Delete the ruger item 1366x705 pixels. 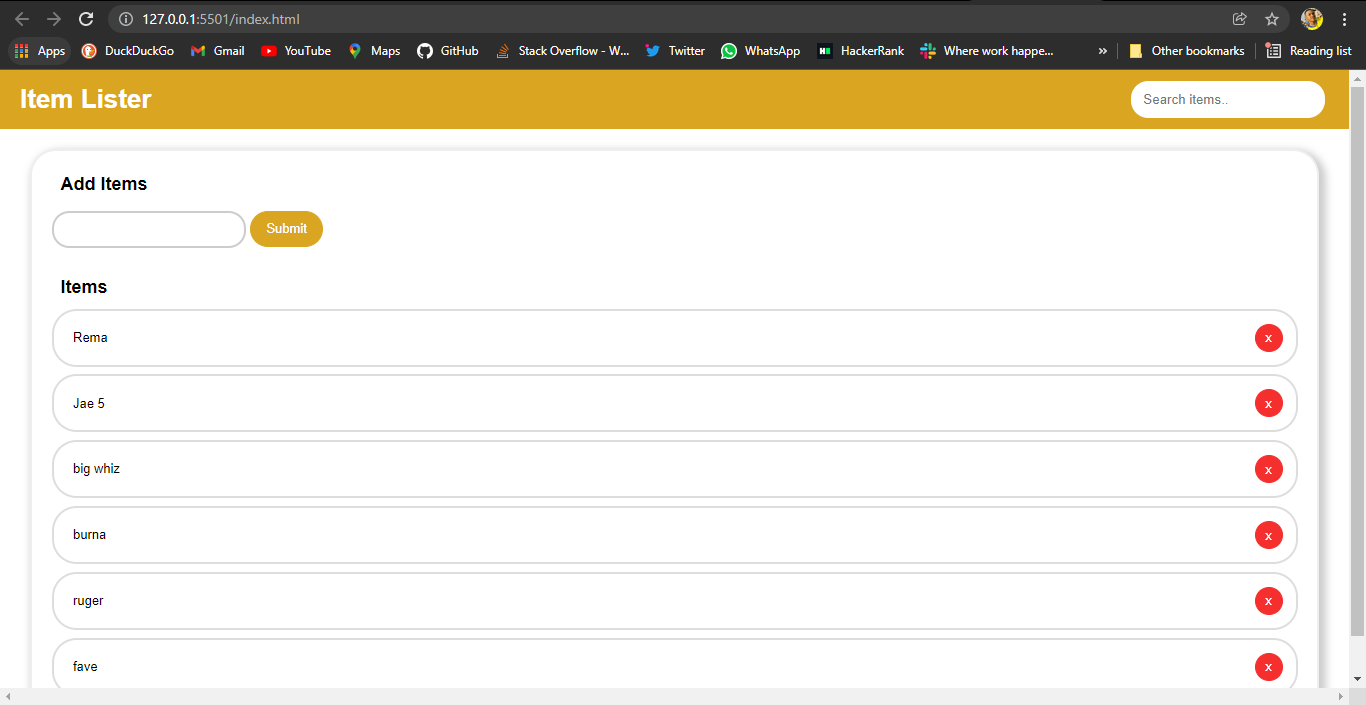tap(1269, 601)
